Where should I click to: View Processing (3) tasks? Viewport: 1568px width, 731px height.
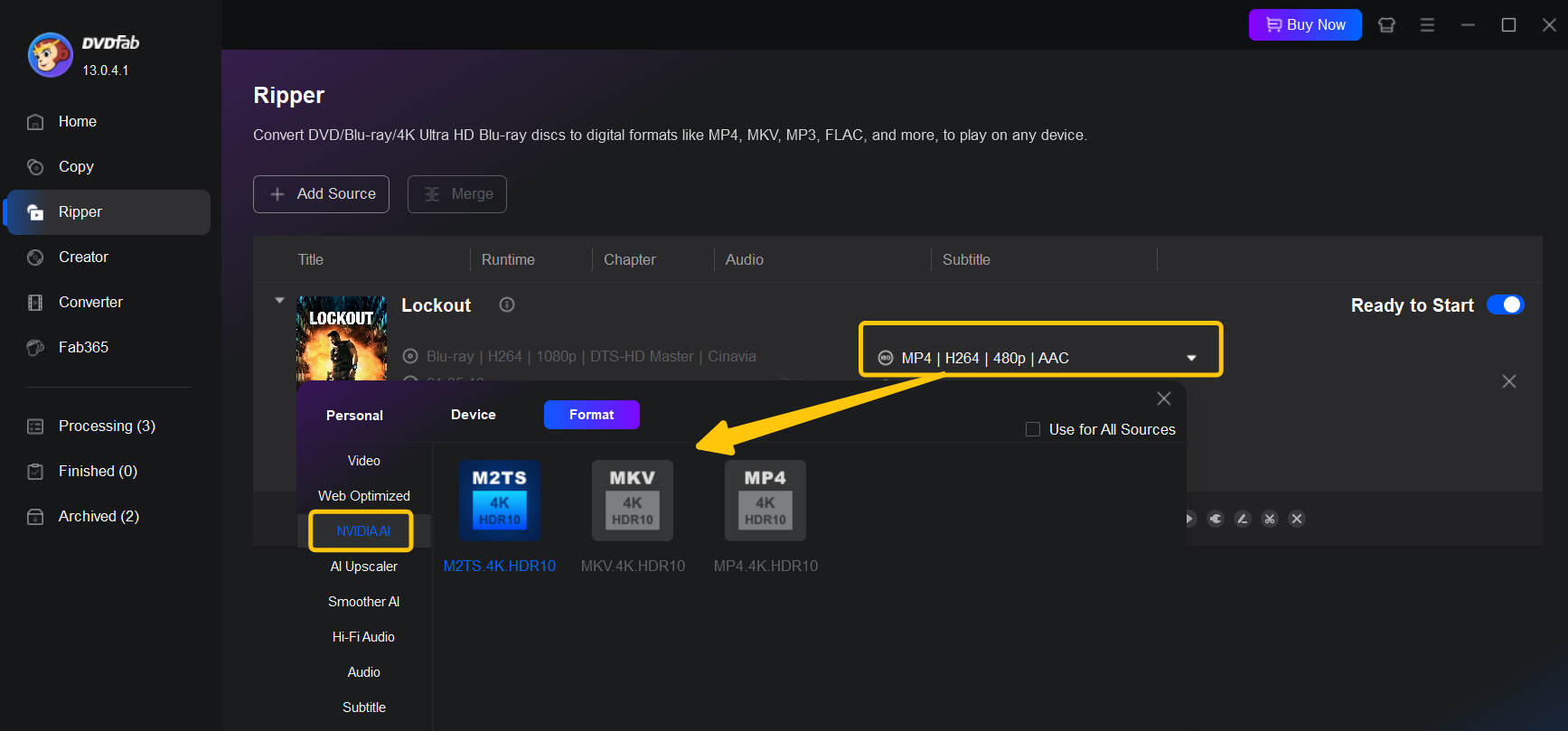(x=108, y=426)
